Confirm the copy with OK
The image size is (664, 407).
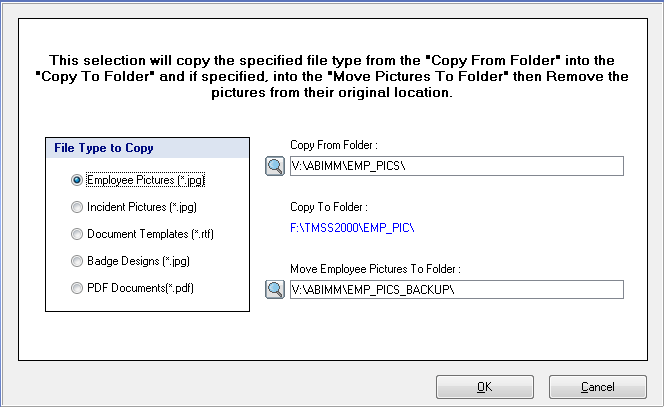tap(484, 387)
